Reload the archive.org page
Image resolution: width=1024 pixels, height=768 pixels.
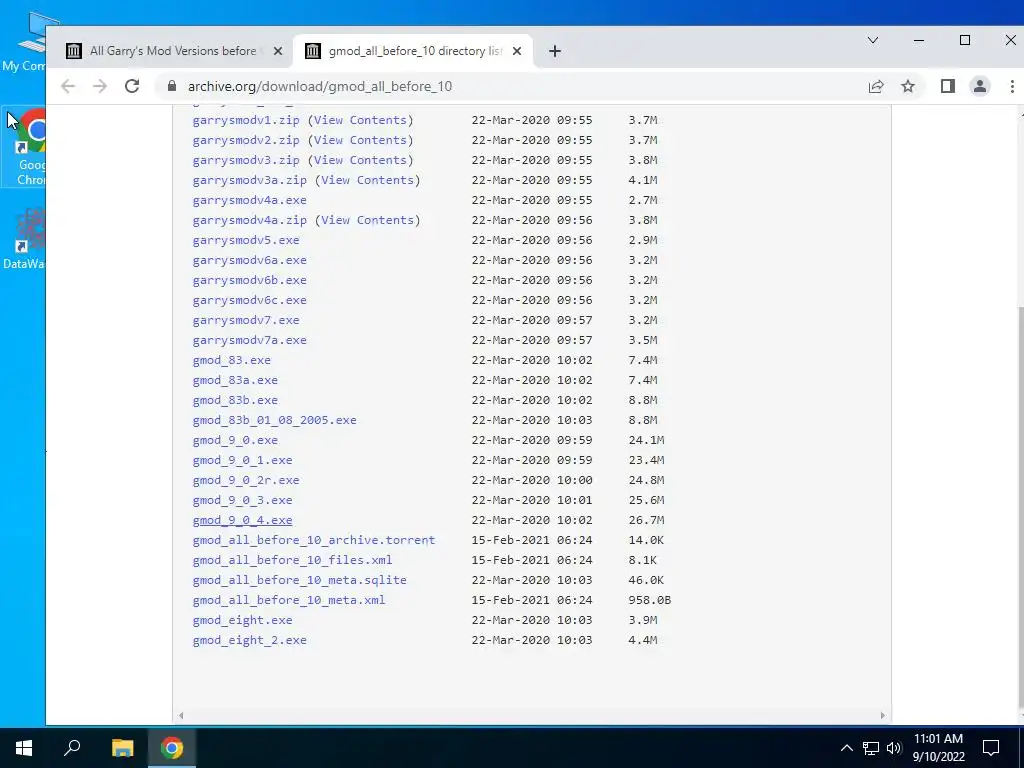coord(132,86)
